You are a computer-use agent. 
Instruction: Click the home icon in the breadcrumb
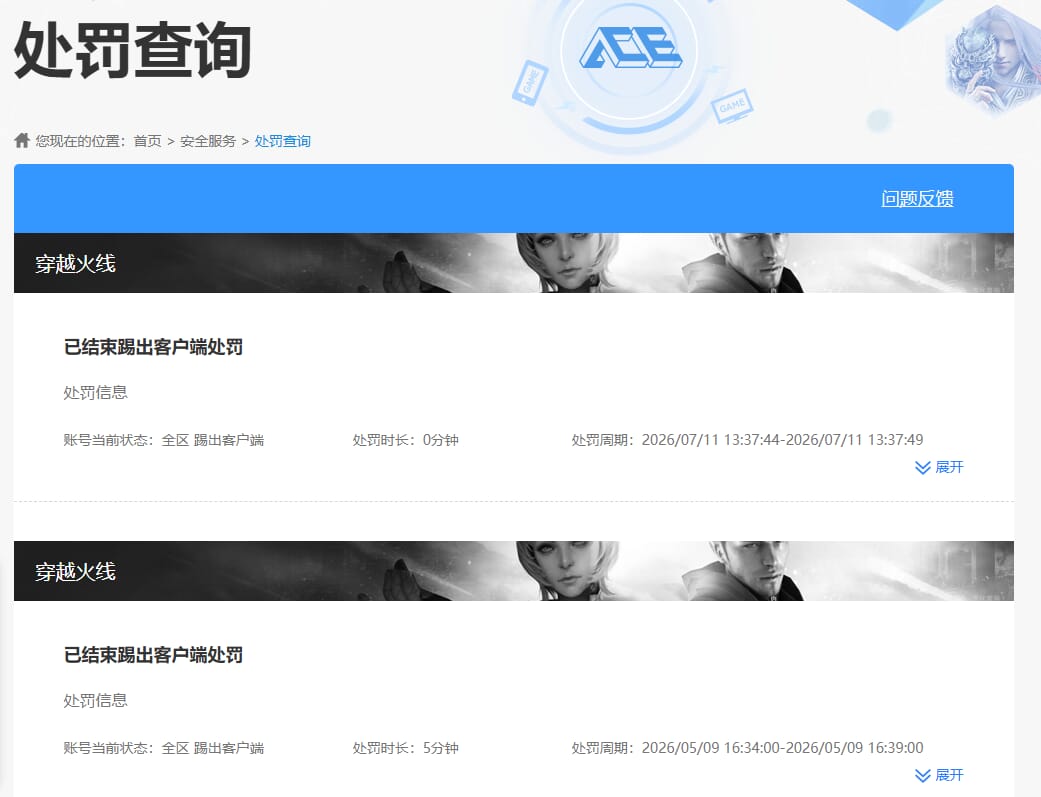point(22,140)
